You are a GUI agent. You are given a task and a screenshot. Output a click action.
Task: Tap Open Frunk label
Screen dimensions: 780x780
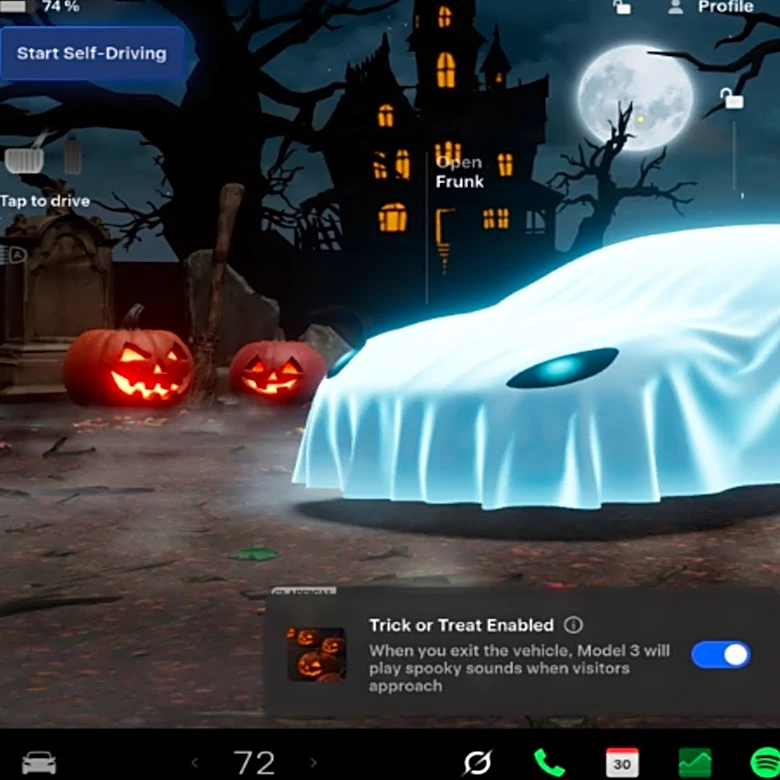(459, 172)
